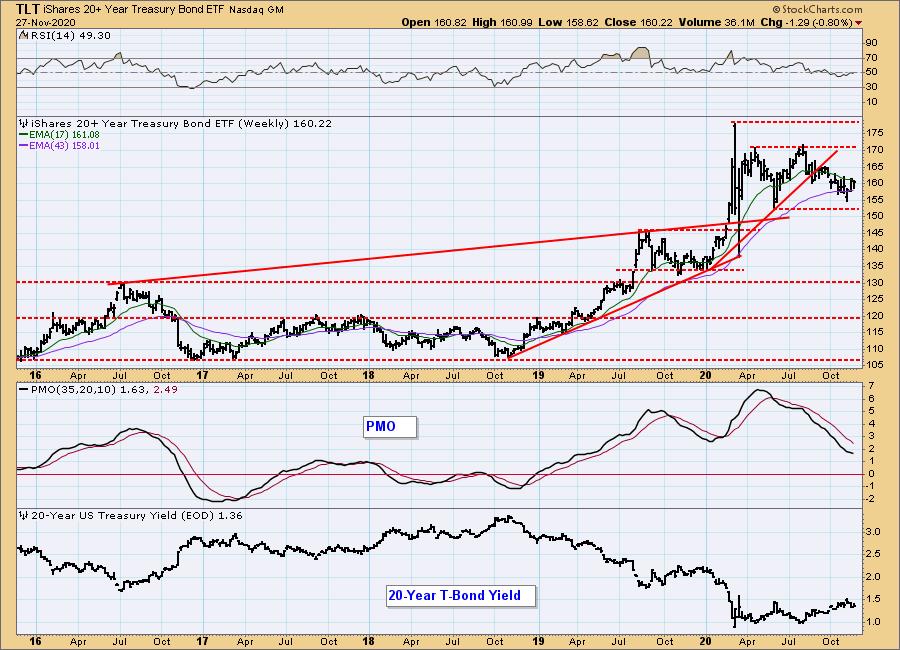Click the black line legend marker beside PMO(35,20,10)
Image resolution: width=900 pixels, height=650 pixels.
pos(24,389)
